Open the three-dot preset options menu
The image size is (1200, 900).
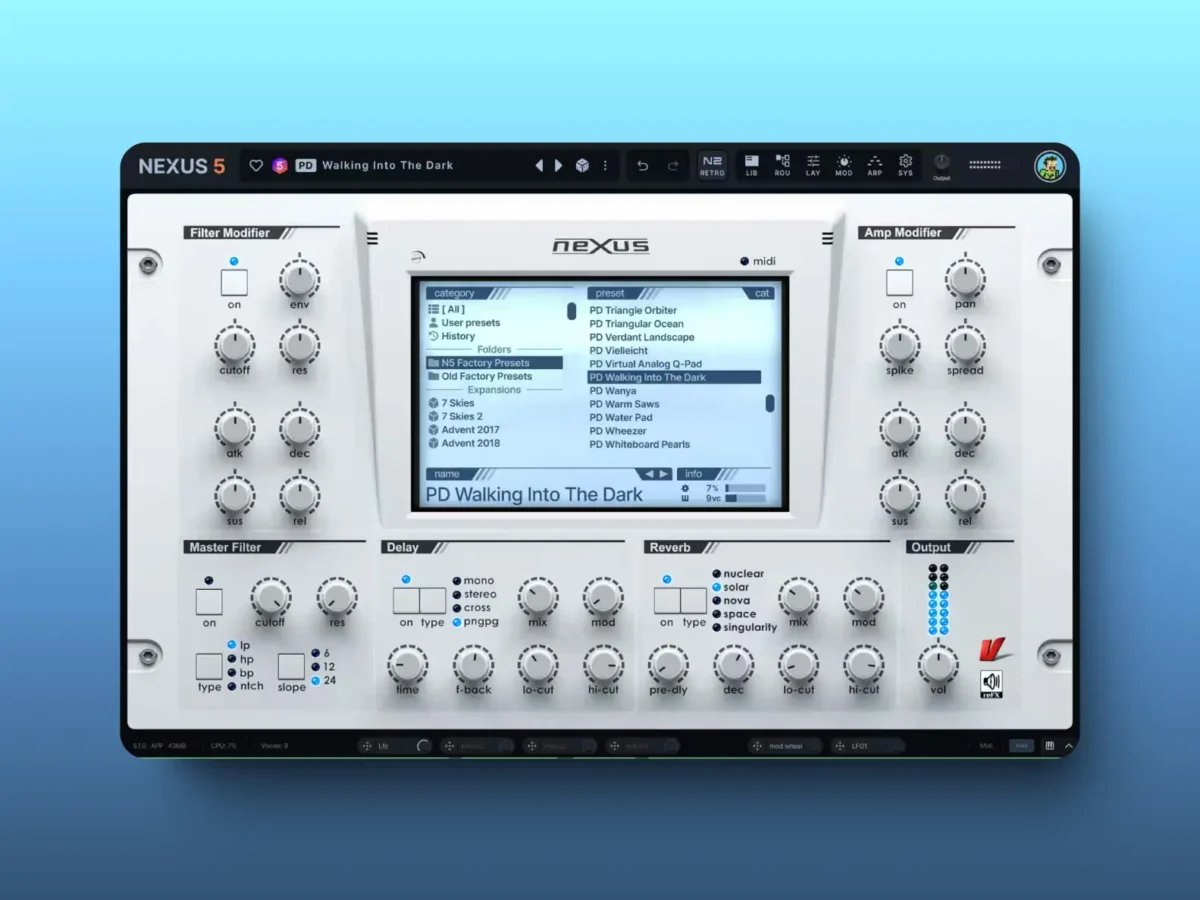pyautogui.click(x=604, y=166)
